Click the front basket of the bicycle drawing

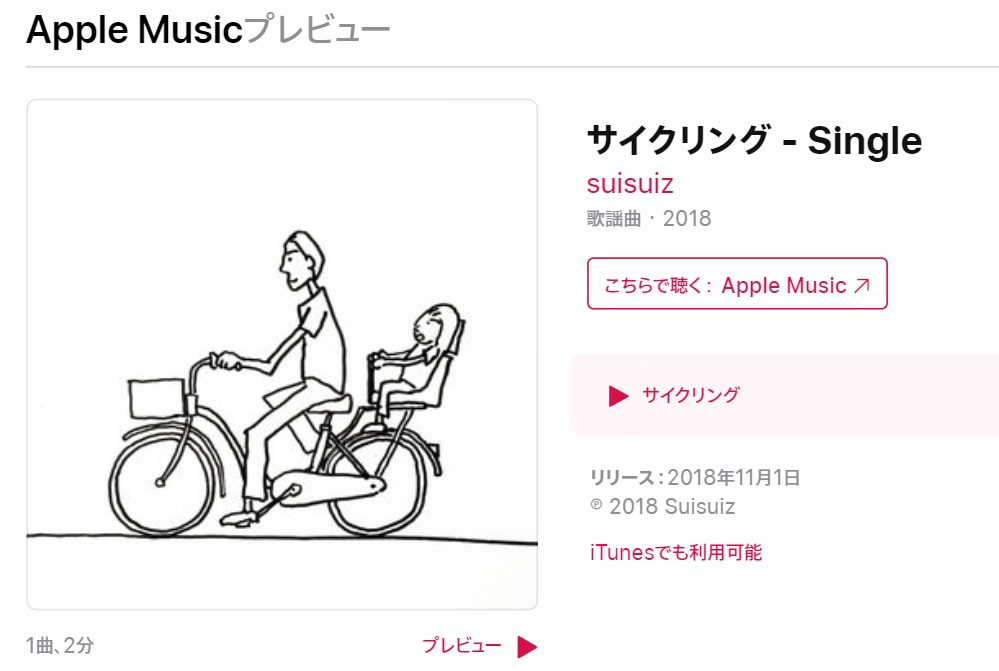[x=157, y=398]
